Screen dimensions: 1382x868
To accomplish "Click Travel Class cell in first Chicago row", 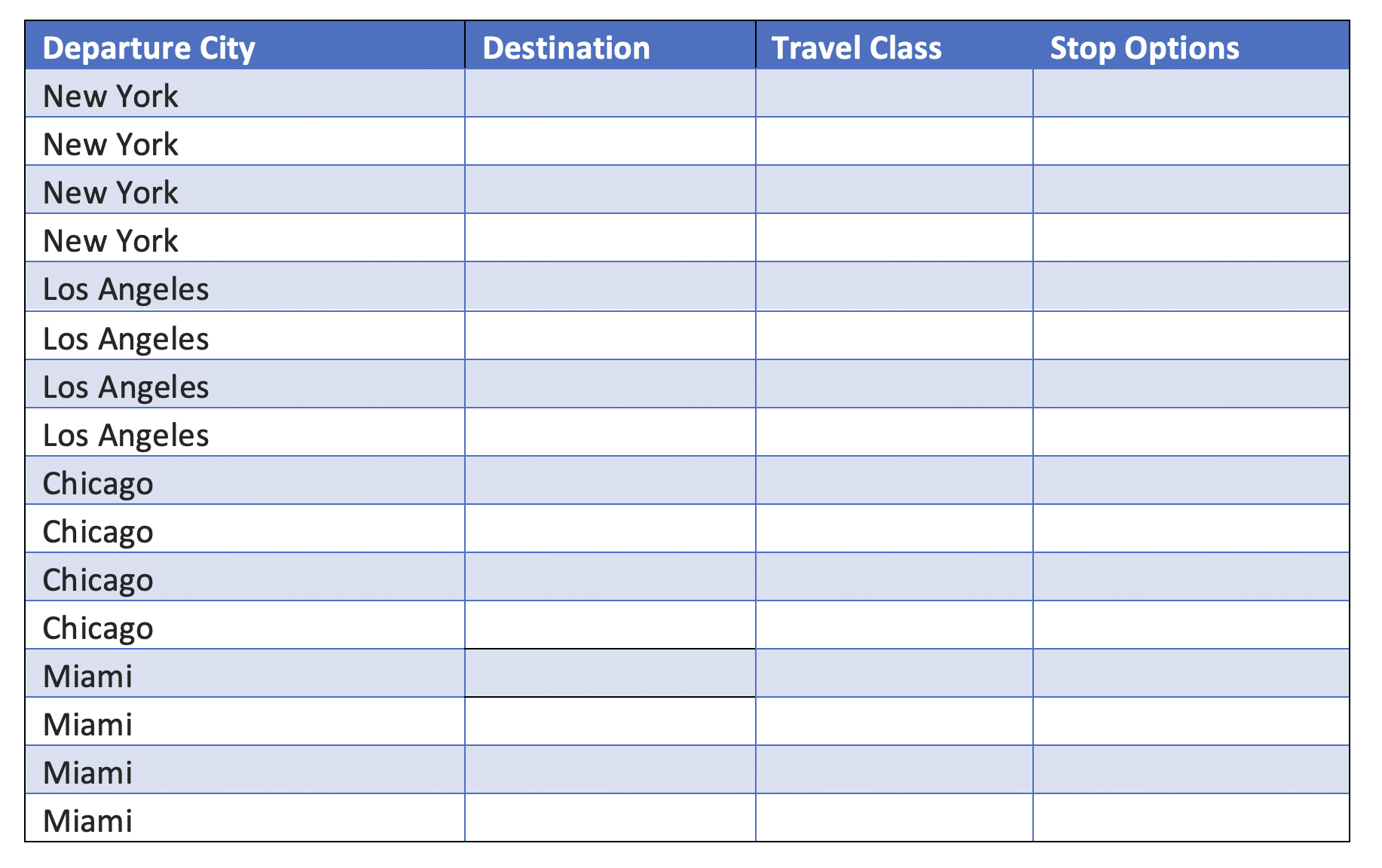I will pyautogui.click(x=894, y=481).
